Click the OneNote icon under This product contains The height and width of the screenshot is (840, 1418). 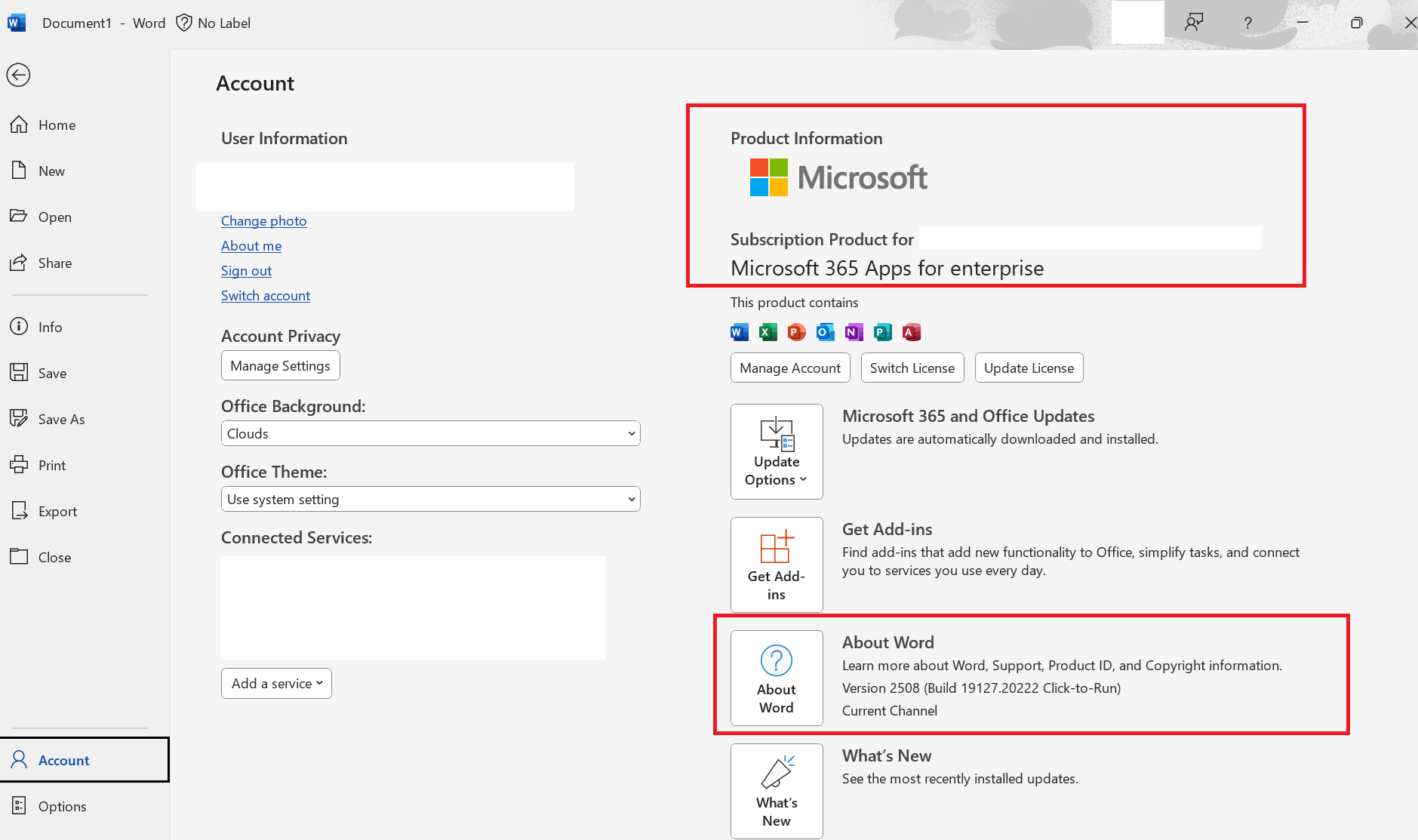coord(854,332)
